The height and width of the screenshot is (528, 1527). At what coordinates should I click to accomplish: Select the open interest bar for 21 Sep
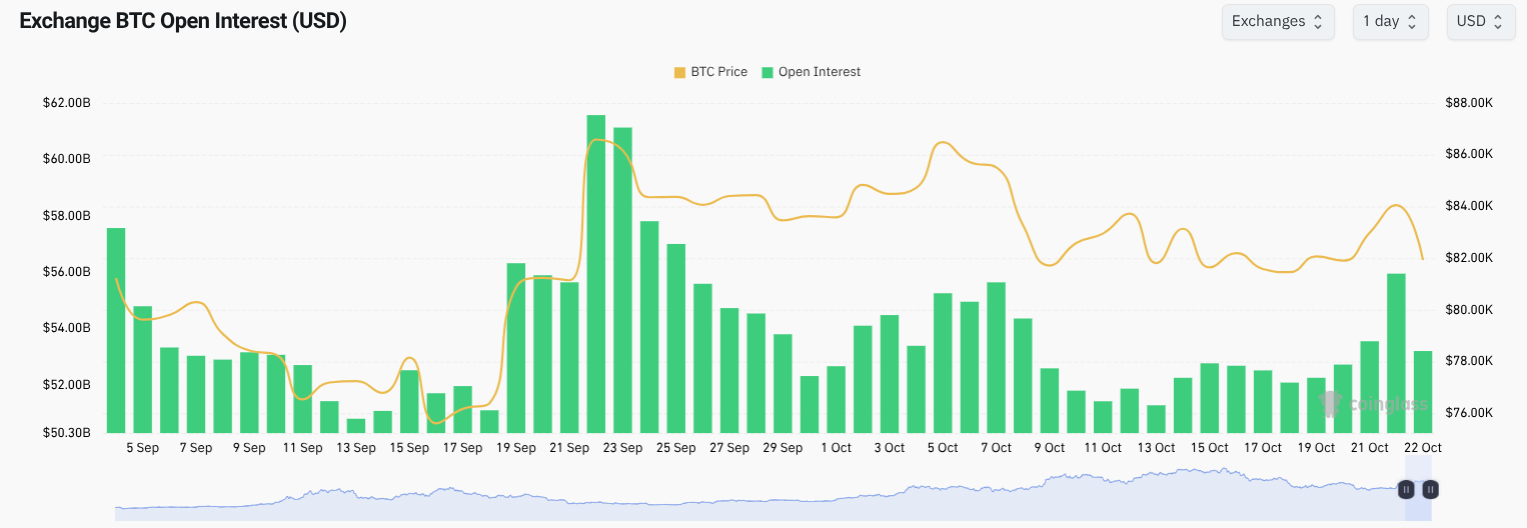tap(569, 357)
